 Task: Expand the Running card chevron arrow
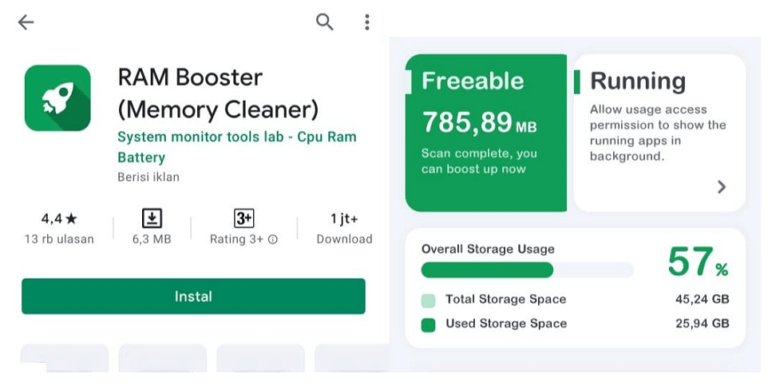point(721,187)
